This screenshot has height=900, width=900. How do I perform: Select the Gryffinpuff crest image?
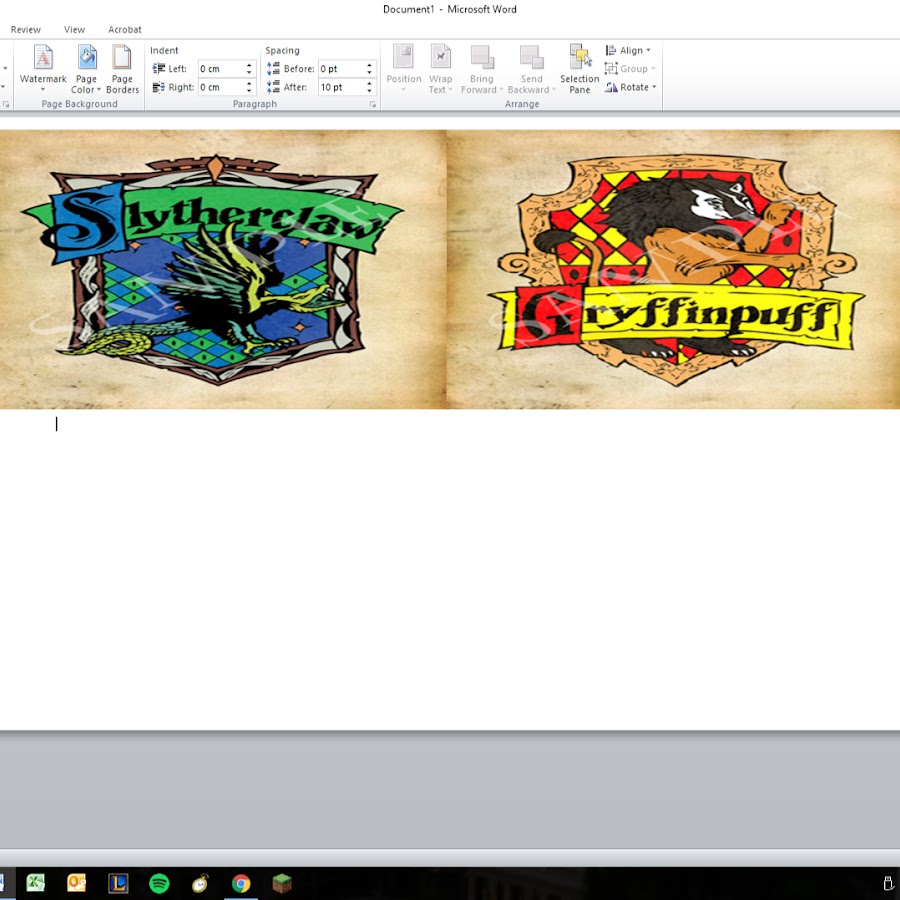(673, 269)
